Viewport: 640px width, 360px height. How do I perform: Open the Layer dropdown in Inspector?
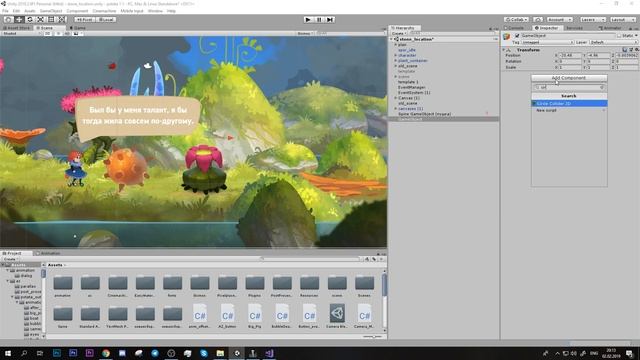tap(613, 42)
